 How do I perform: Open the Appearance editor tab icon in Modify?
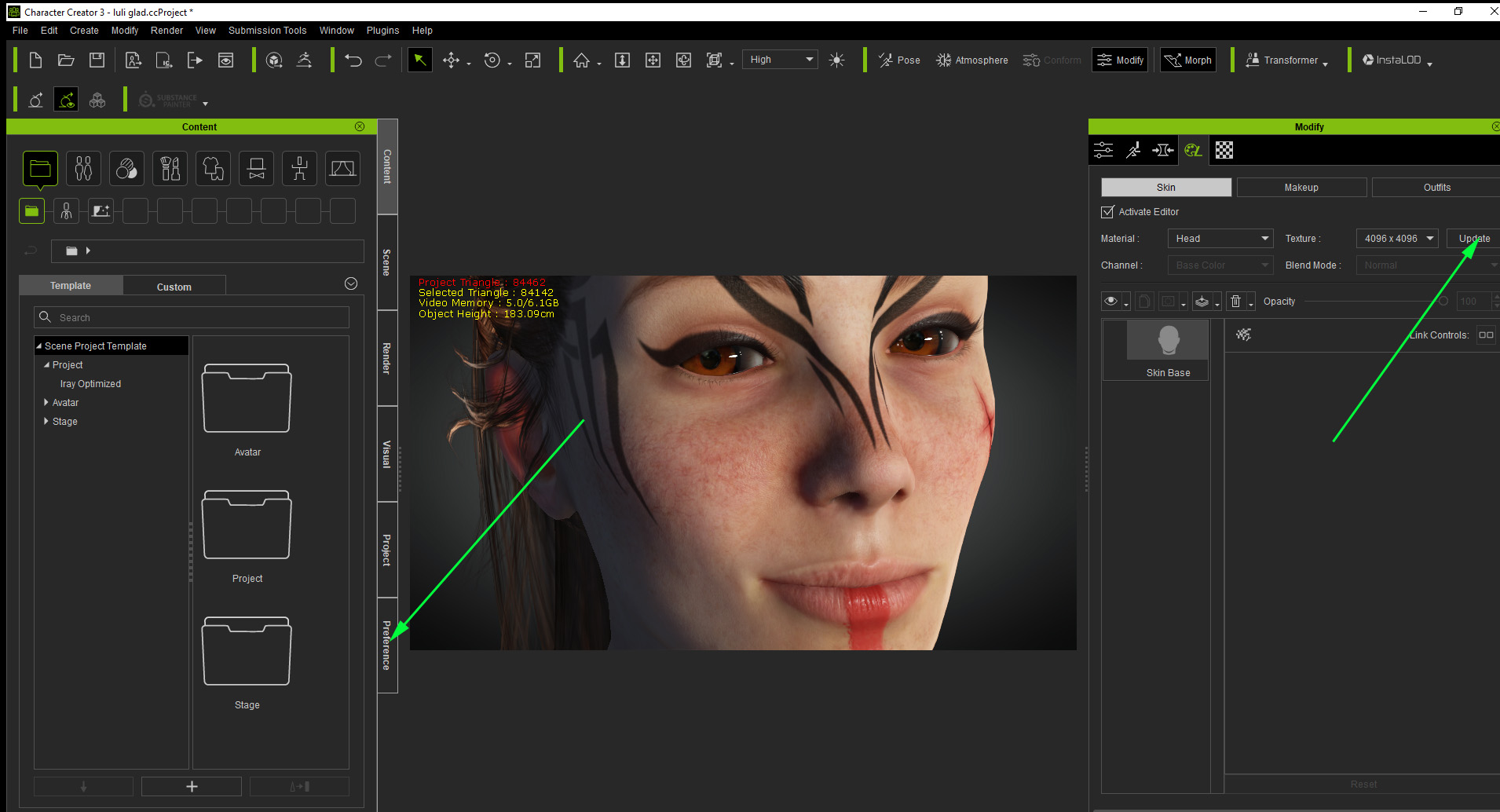click(1193, 151)
